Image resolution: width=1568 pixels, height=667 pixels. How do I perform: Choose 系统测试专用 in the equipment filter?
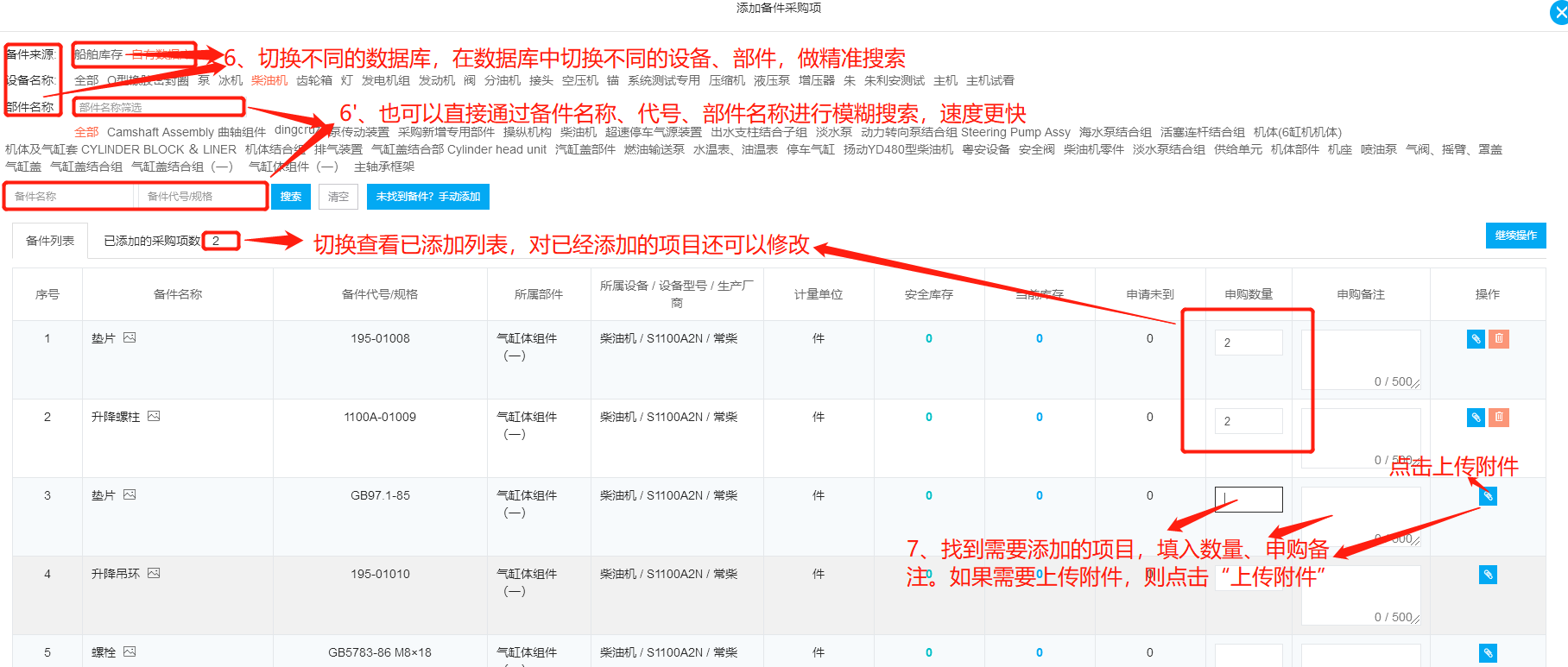point(664,80)
